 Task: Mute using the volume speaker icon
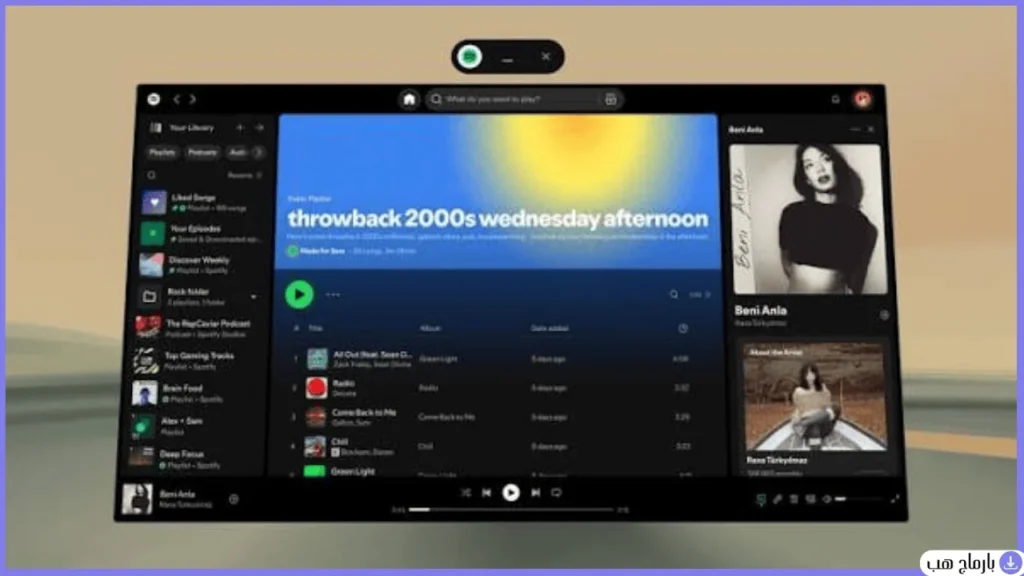coord(827,499)
